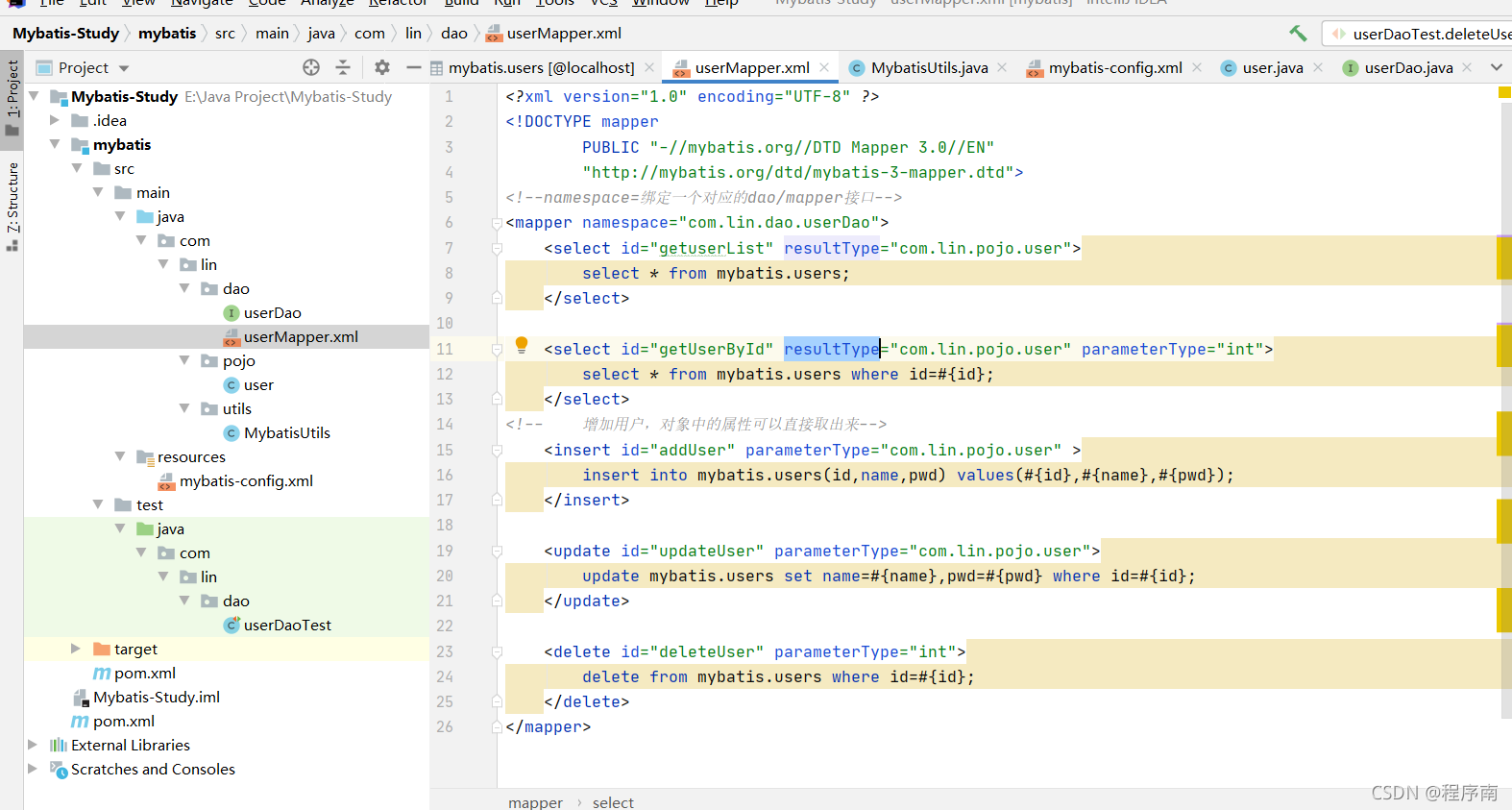
Task: Click line number 11 in gutter
Action: [x=445, y=349]
